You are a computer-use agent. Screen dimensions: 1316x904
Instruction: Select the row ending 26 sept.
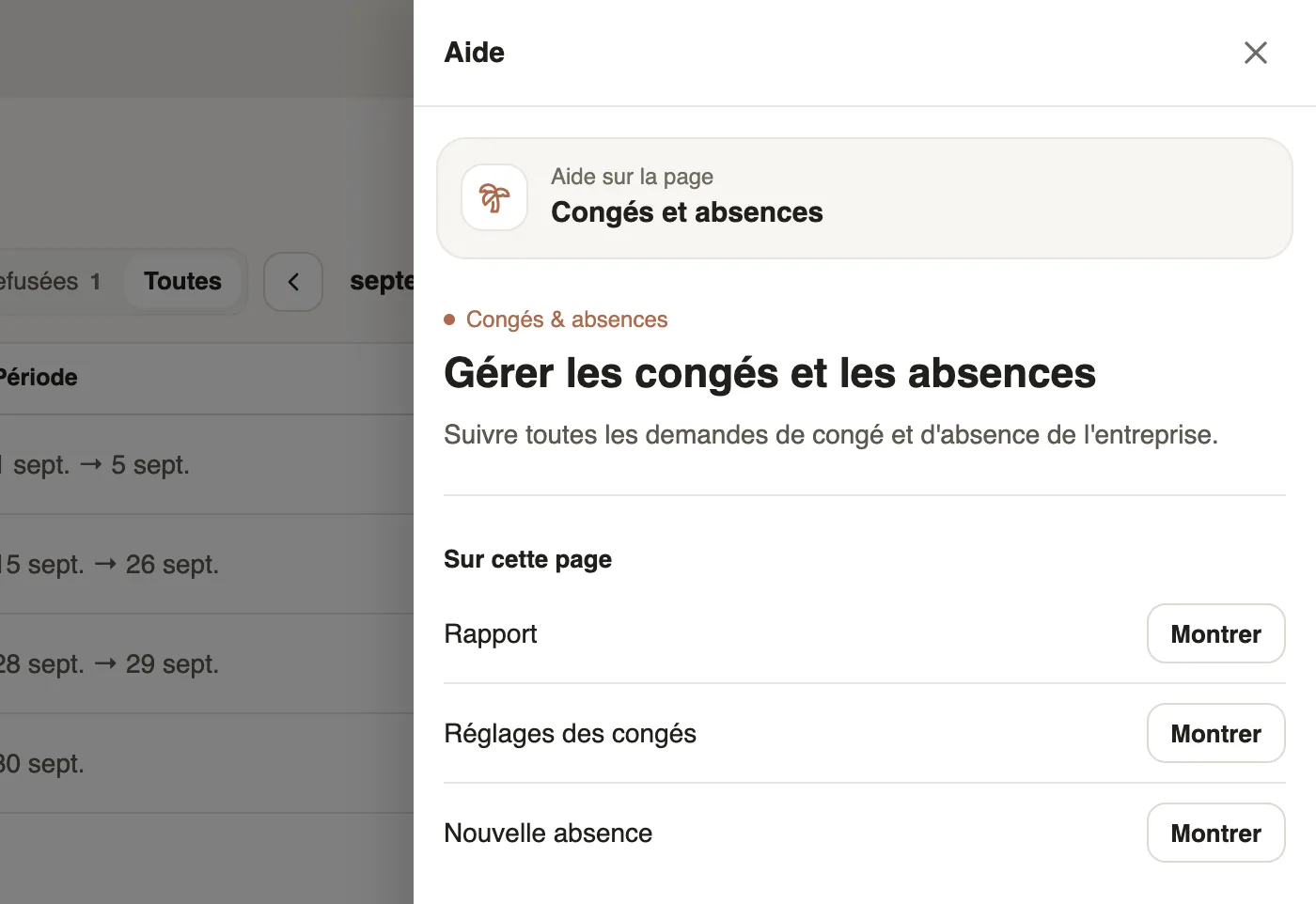[x=207, y=565]
